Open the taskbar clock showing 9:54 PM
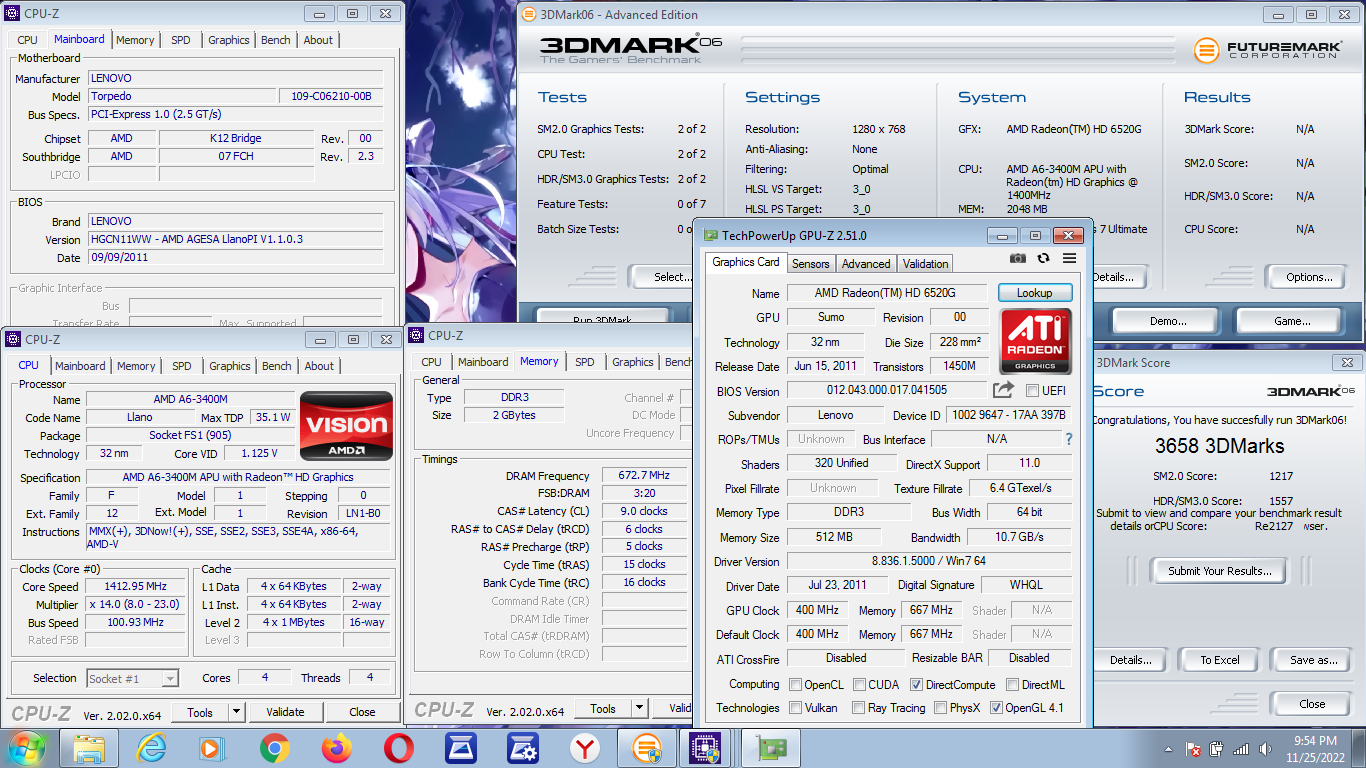 (1315, 749)
